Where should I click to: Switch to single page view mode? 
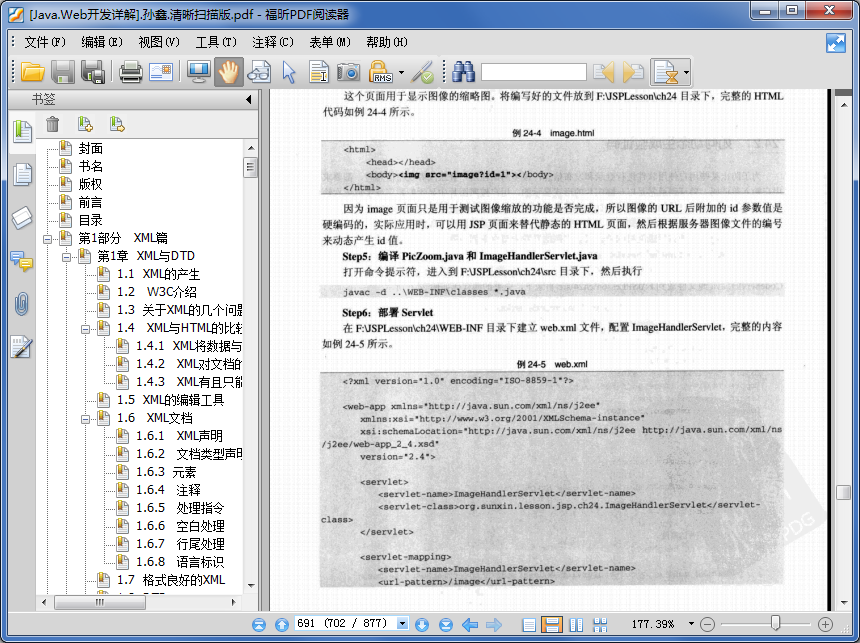(x=529, y=624)
